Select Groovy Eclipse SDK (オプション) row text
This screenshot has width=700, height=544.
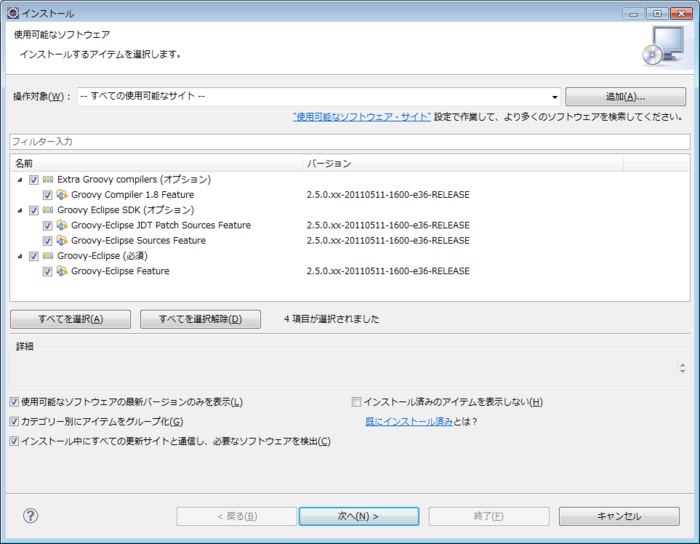pos(125,210)
